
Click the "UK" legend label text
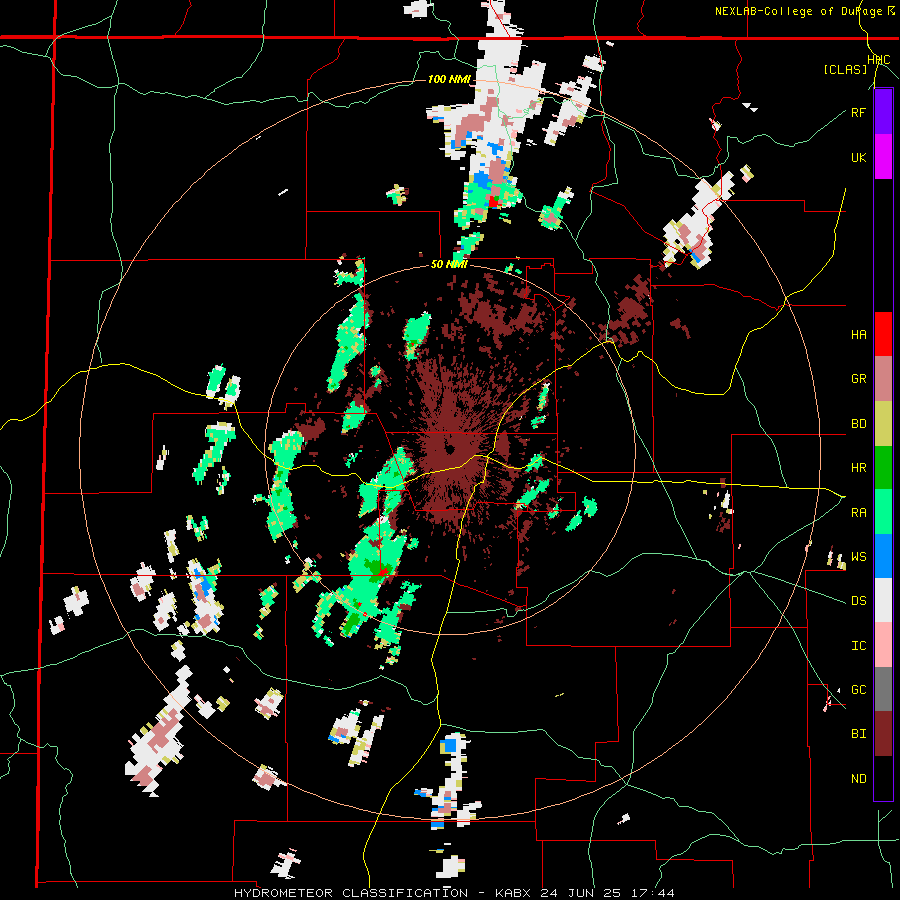tap(859, 157)
